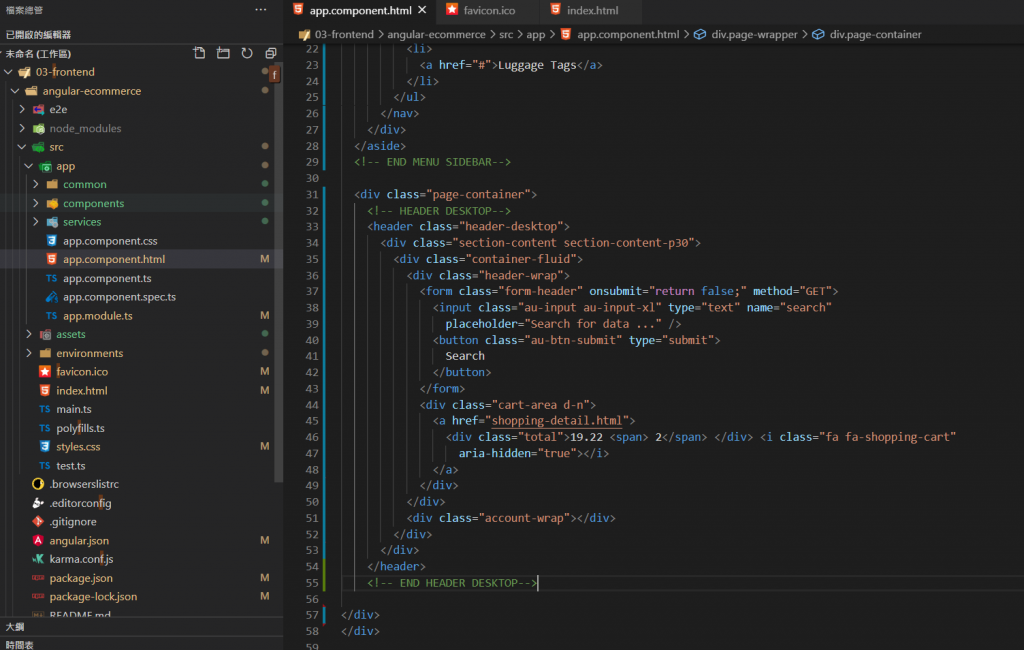Image resolution: width=1024 pixels, height=650 pixels.
Task: Expand the common folder
Action: tap(36, 184)
